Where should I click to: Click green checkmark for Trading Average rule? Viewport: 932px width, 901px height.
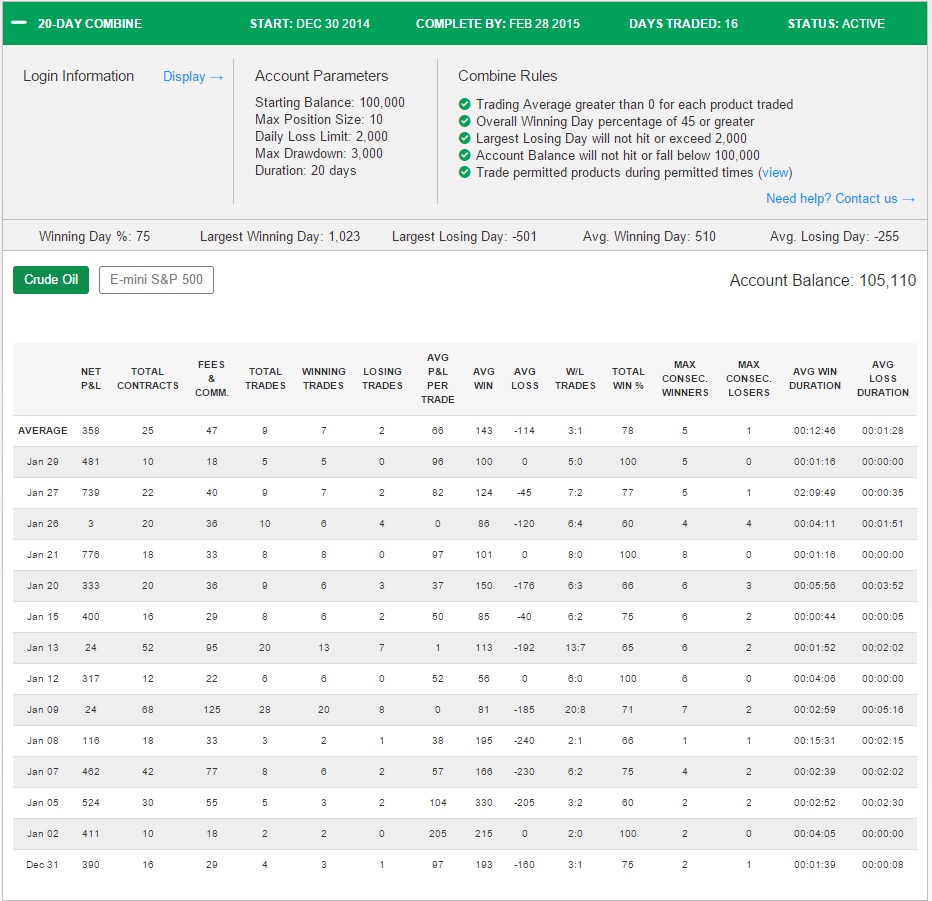coord(465,104)
